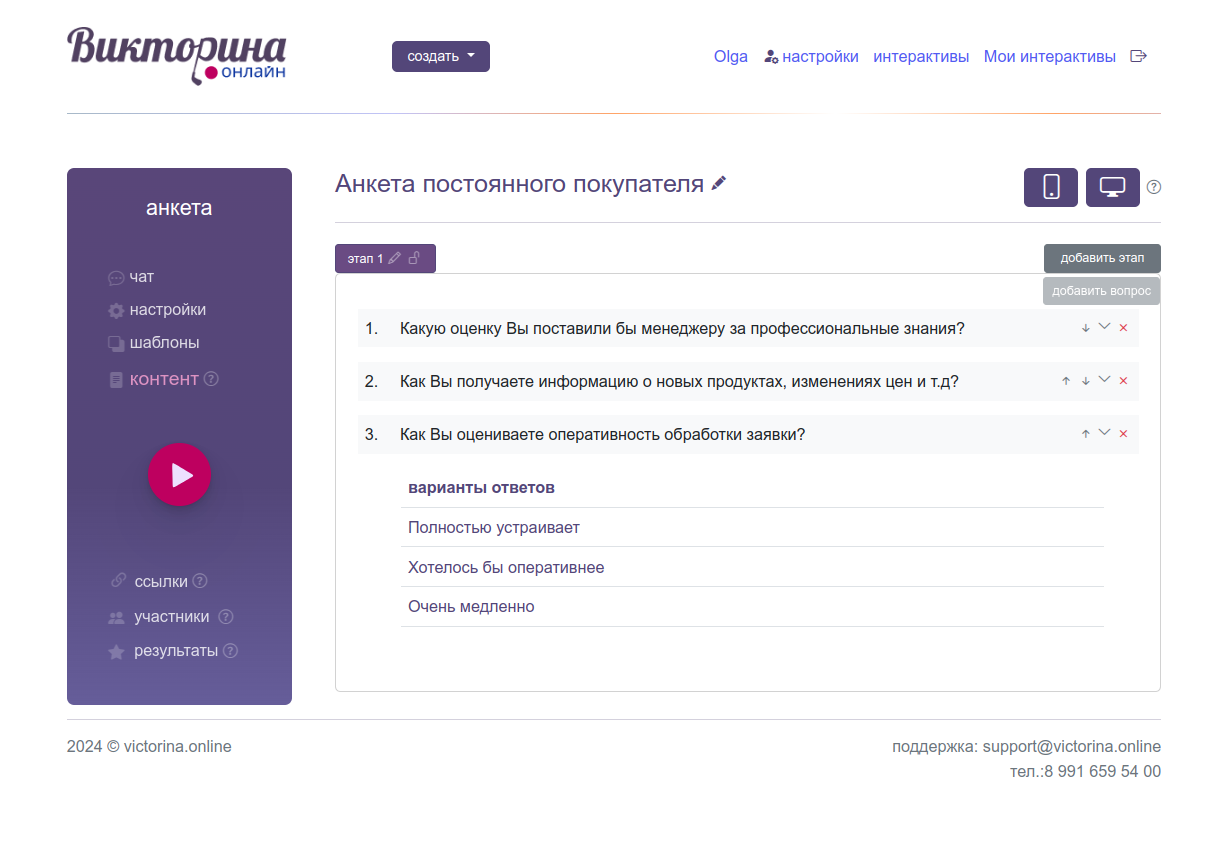
Task: Select answer Хотелось бы оперативнее
Action: (x=506, y=567)
